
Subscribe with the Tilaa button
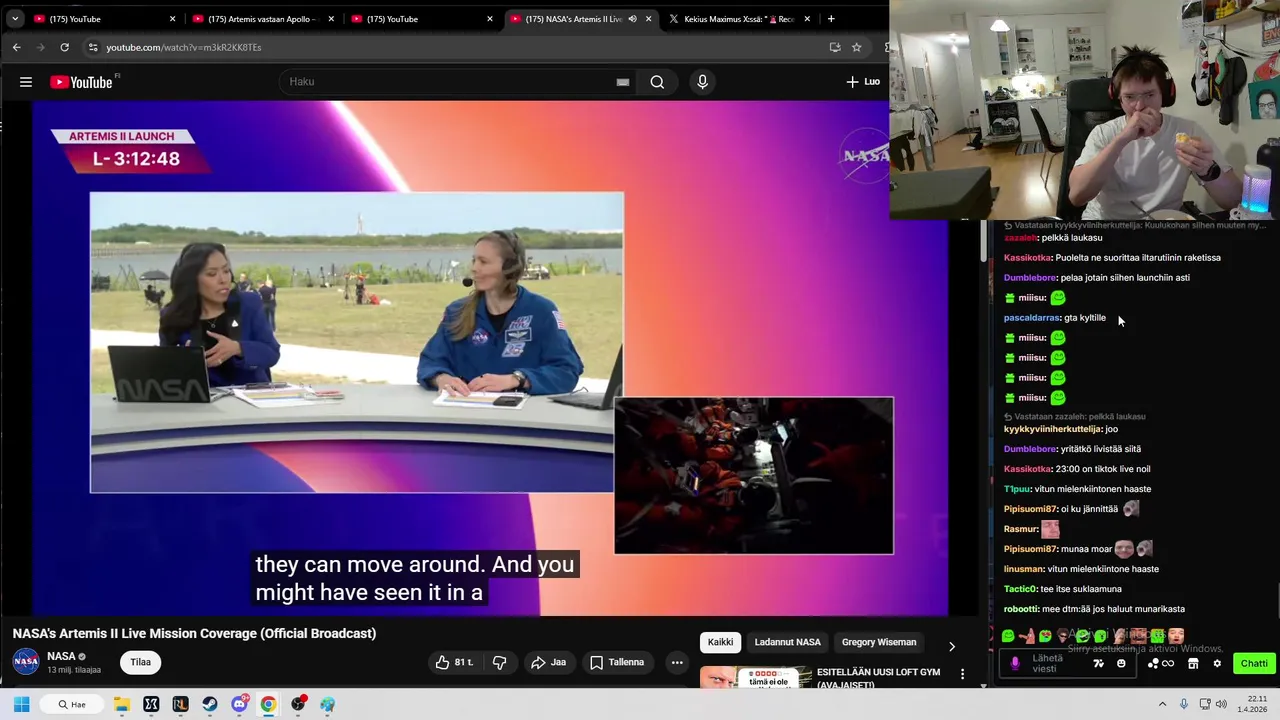pos(141,662)
